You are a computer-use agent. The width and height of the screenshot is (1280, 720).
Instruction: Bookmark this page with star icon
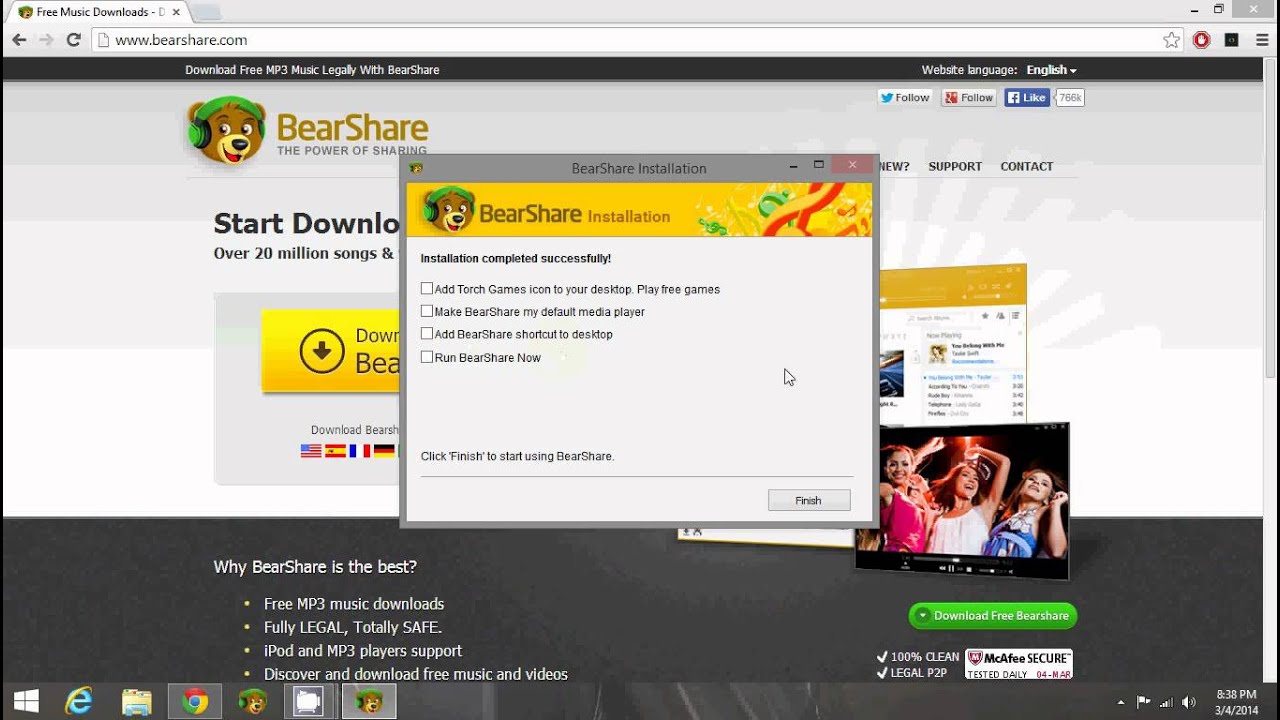[1171, 40]
